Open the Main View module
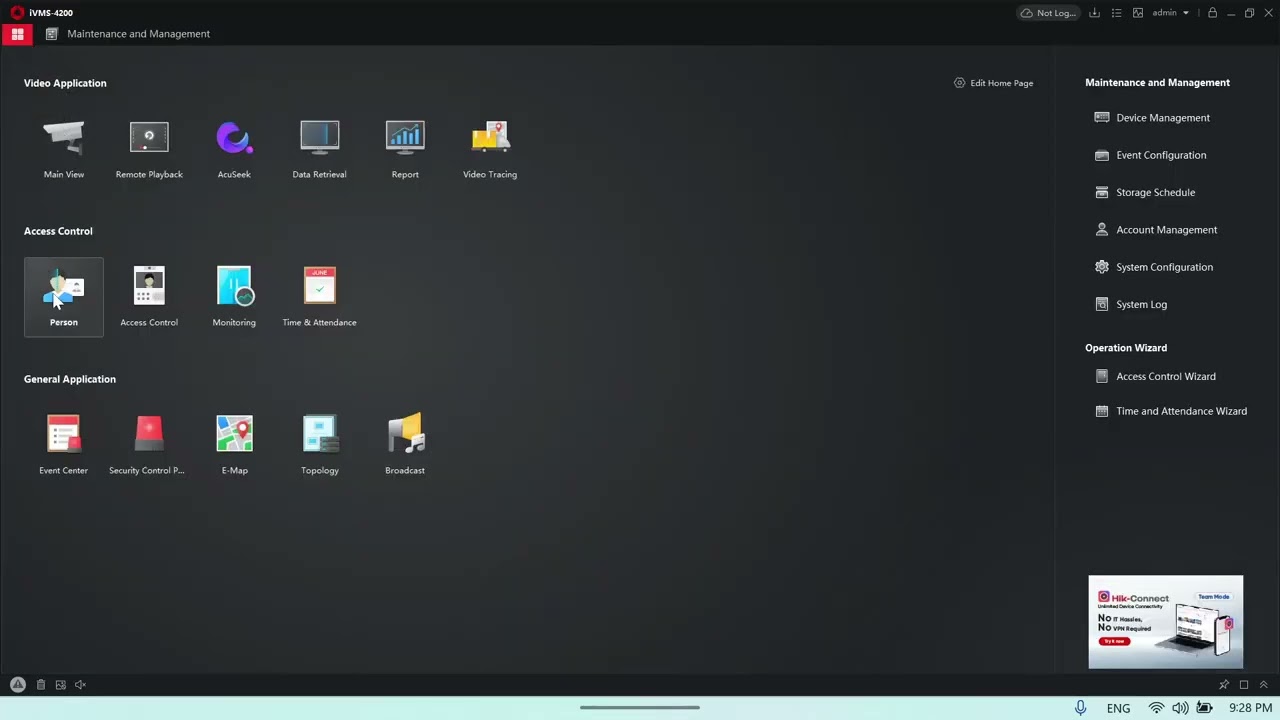 [x=64, y=149]
